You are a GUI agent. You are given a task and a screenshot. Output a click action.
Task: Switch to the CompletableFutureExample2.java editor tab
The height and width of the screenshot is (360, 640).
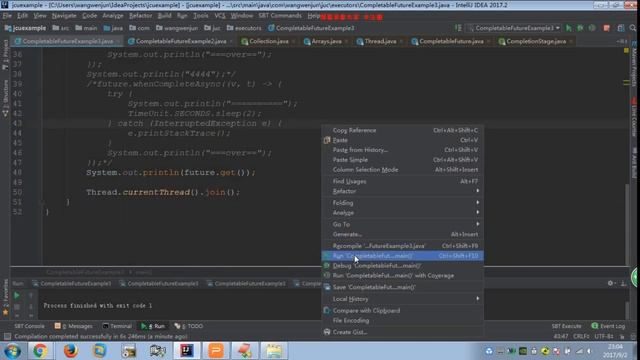pyautogui.click(x=180, y=41)
